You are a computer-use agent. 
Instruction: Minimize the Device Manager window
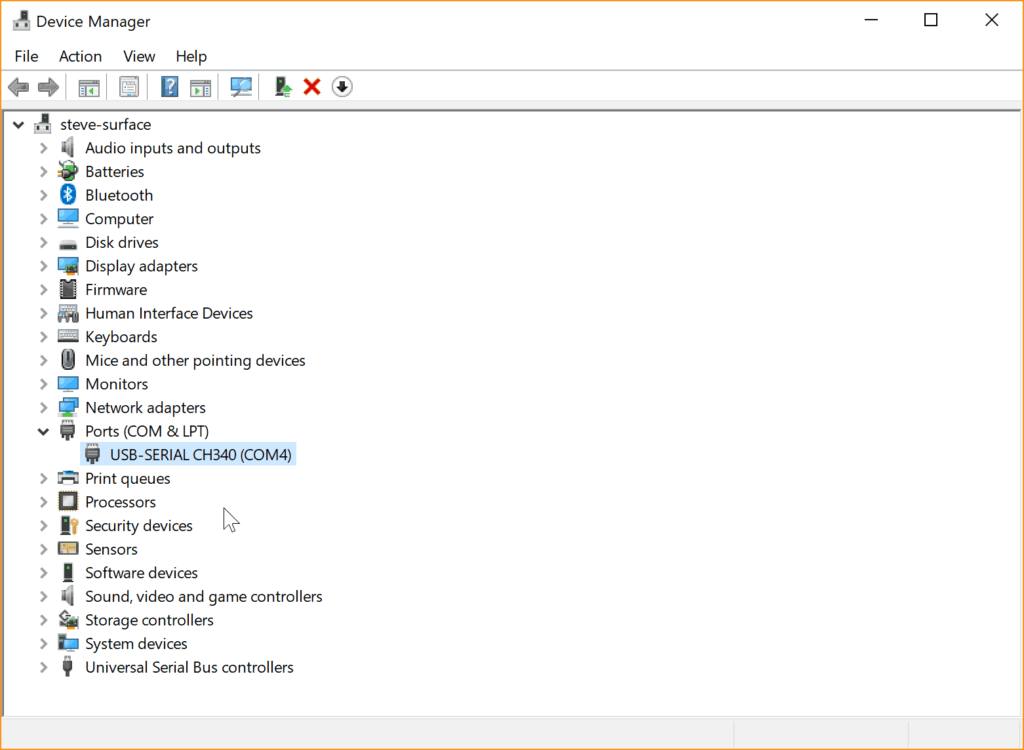coord(871,20)
